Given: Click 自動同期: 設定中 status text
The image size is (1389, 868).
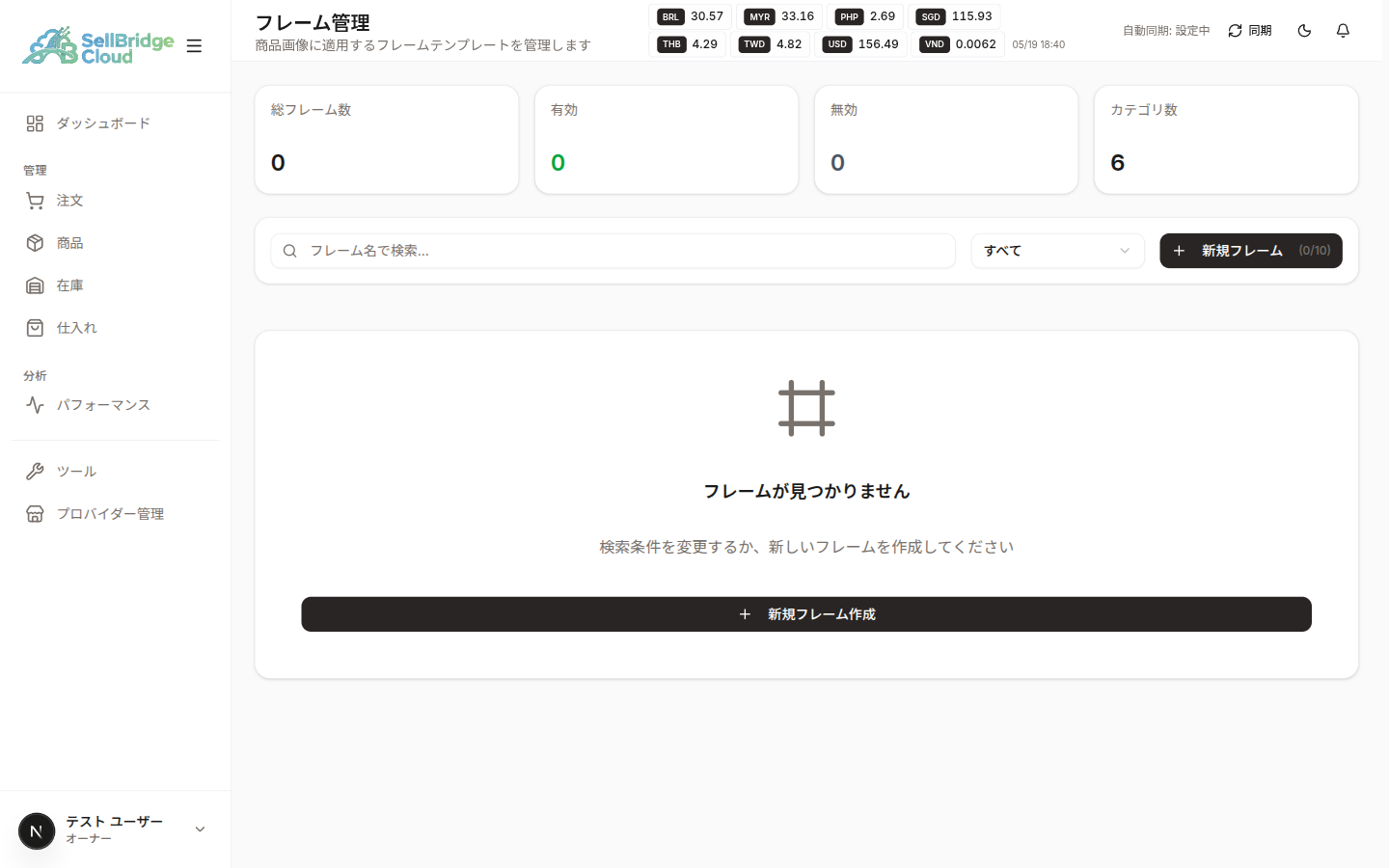Looking at the screenshot, I should click(x=1165, y=31).
